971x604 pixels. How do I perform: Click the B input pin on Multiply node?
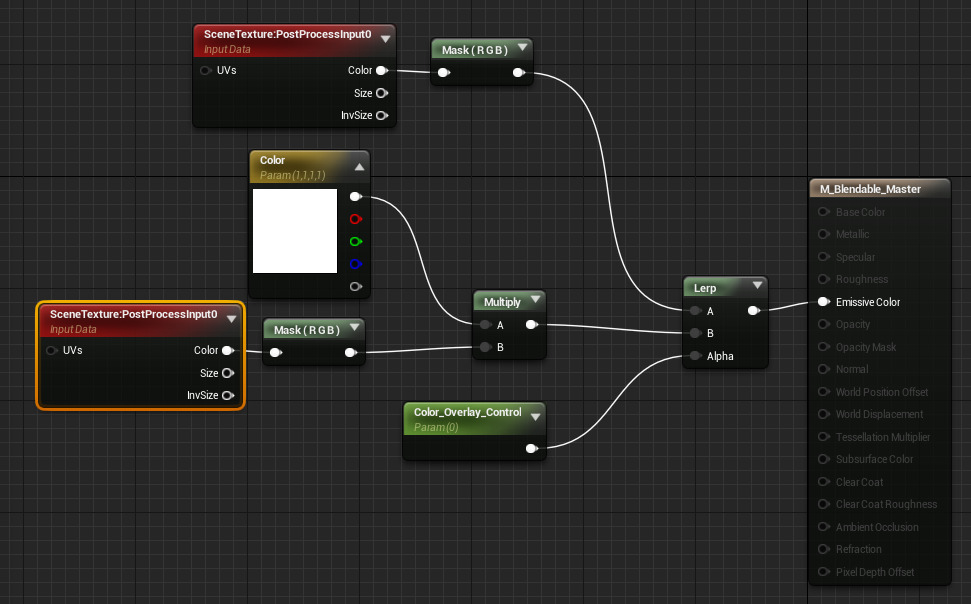[x=484, y=347]
